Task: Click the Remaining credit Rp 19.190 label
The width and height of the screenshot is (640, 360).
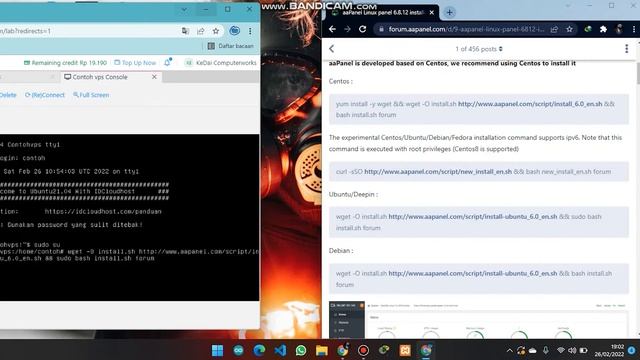Action: coord(65,63)
